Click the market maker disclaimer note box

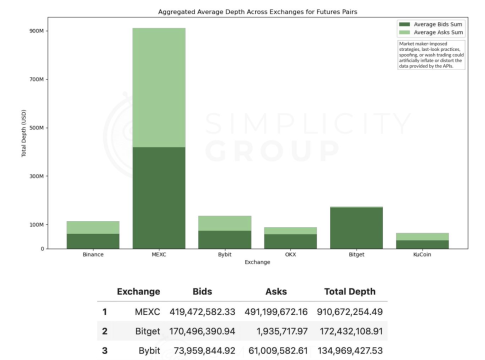(x=431, y=55)
